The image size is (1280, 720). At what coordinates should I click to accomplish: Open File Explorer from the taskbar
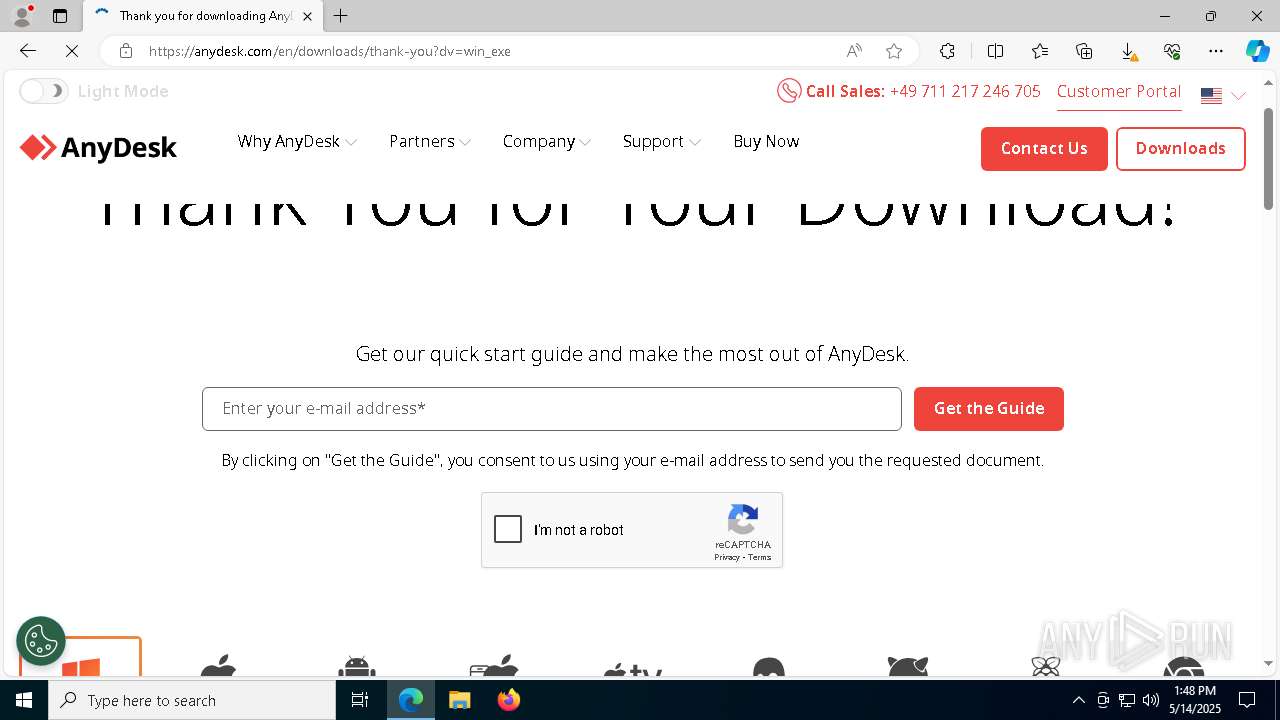coord(459,700)
